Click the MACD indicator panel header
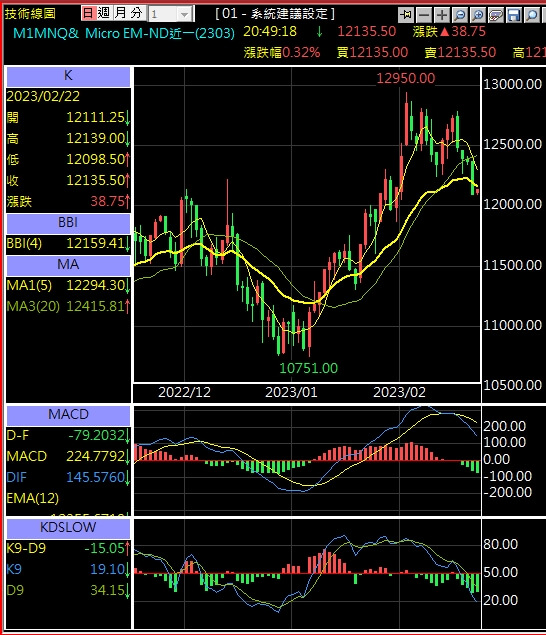This screenshot has height=635, width=546. (68, 415)
